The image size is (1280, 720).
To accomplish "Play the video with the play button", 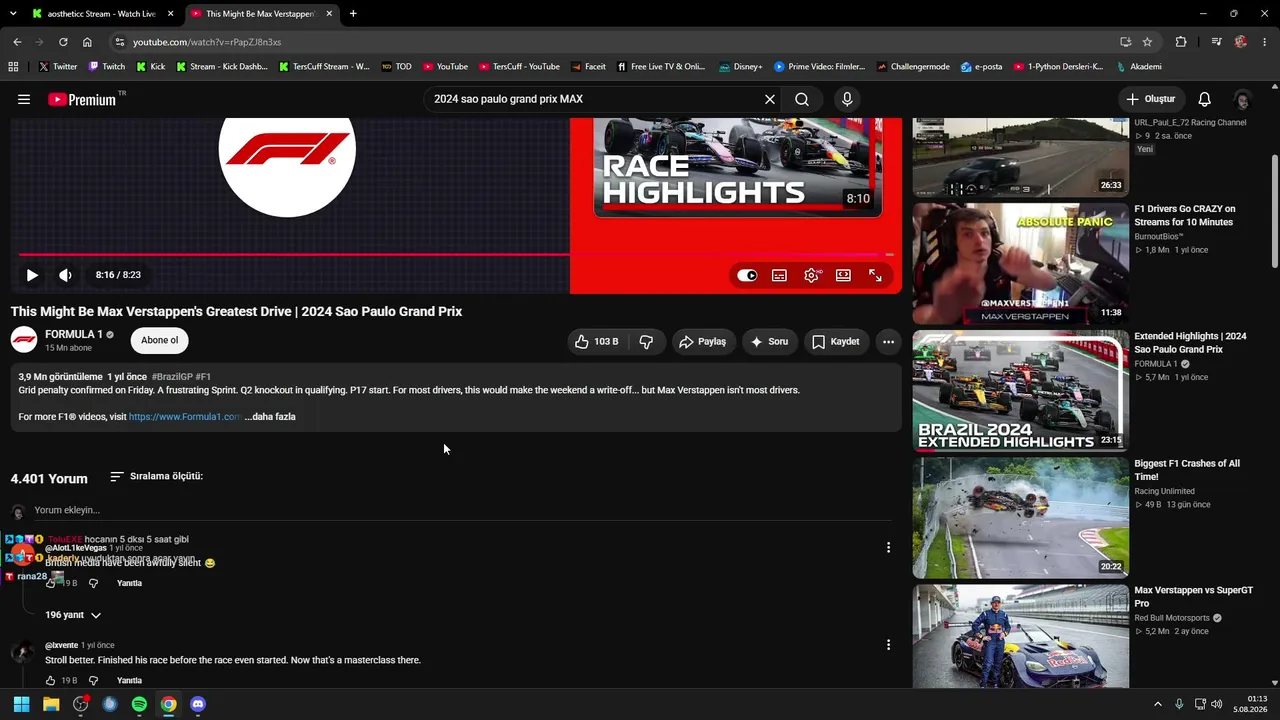I will coord(32,275).
